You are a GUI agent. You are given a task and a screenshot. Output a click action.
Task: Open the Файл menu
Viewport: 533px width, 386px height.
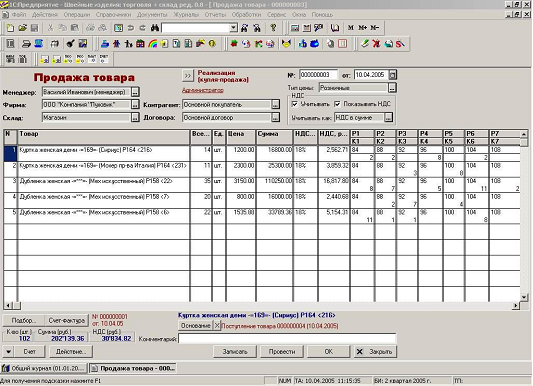(19, 15)
